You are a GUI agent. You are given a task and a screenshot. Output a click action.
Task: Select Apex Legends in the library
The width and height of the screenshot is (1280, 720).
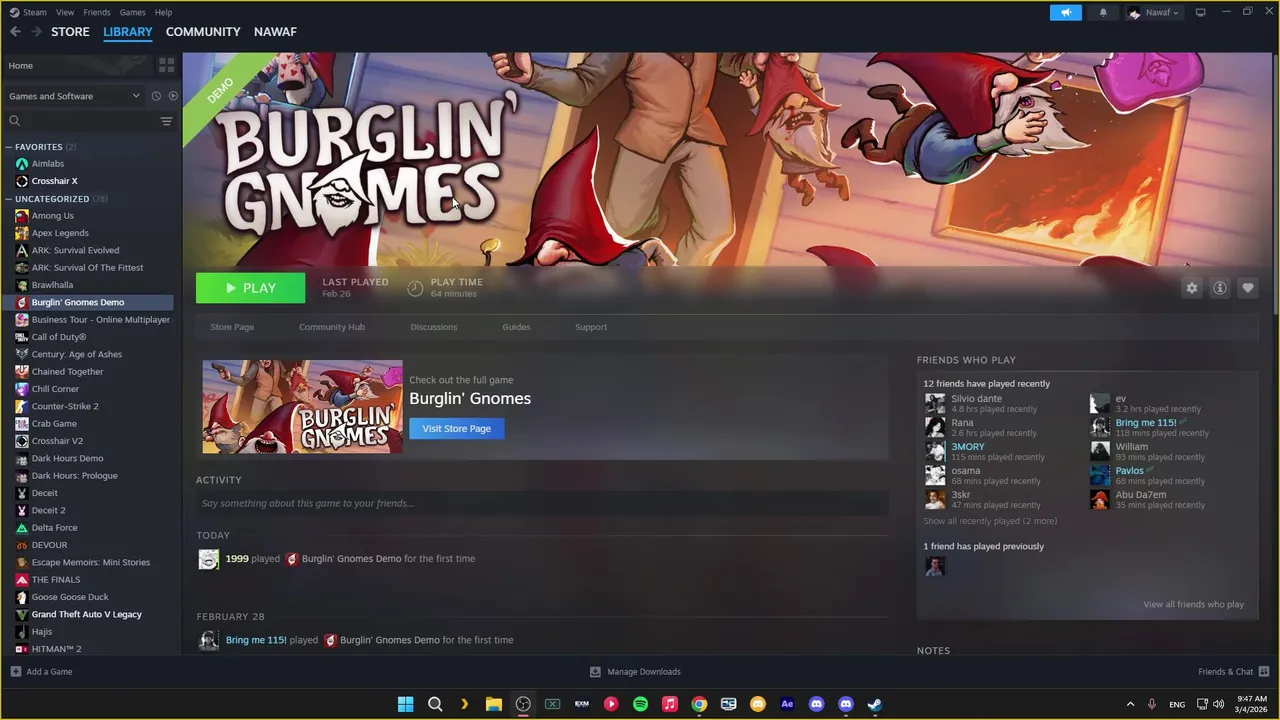pyautogui.click(x=60, y=233)
